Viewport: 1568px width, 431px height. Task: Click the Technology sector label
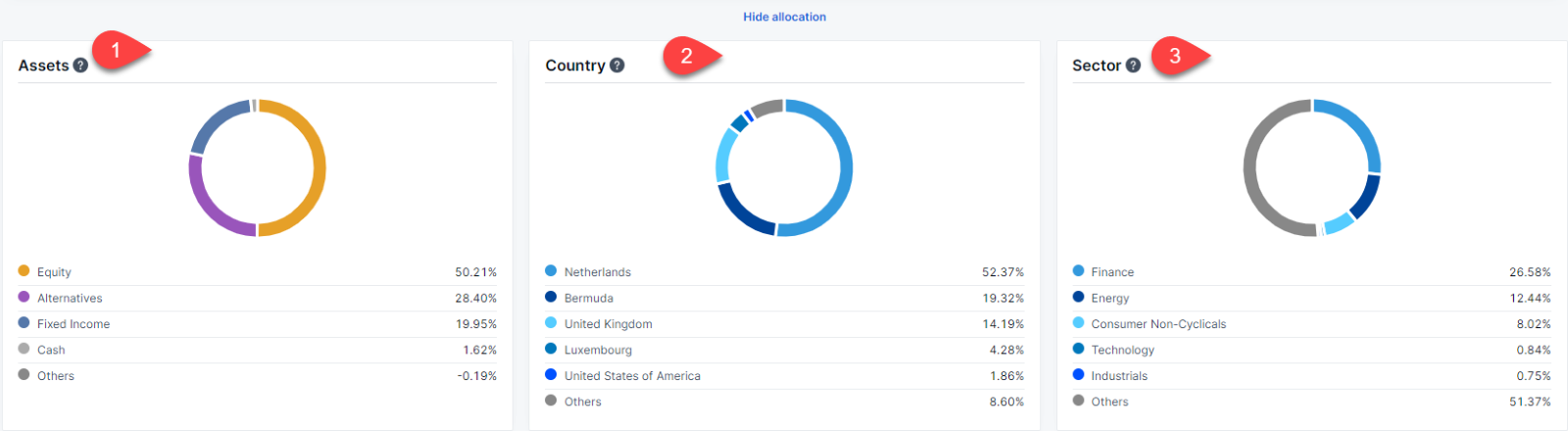(1122, 350)
